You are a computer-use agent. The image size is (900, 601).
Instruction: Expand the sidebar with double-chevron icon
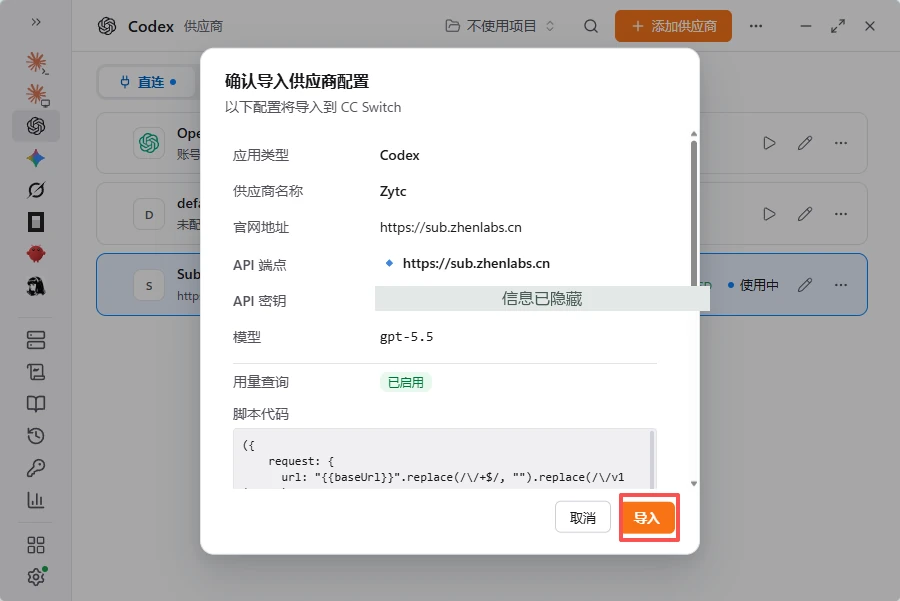tap(36, 22)
